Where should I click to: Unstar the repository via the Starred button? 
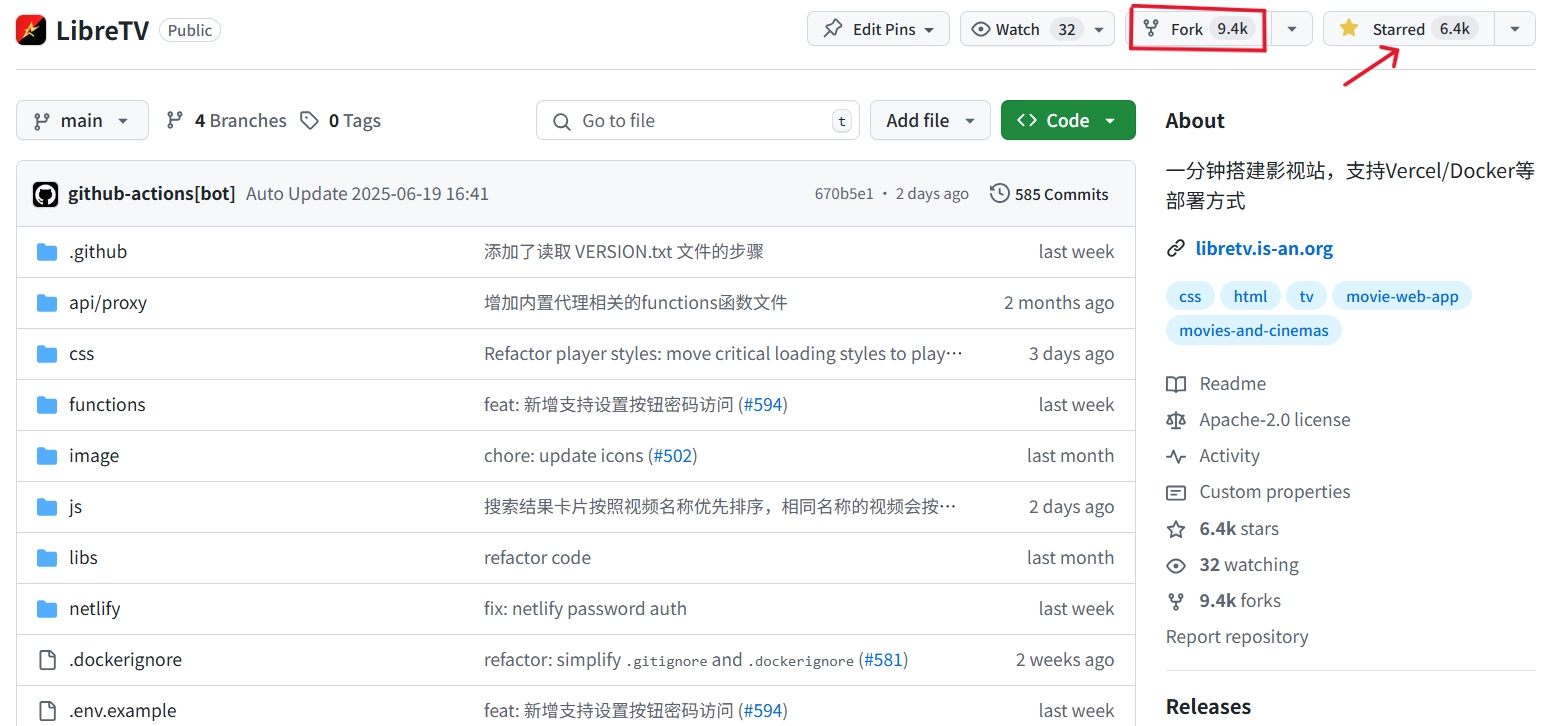(1404, 28)
